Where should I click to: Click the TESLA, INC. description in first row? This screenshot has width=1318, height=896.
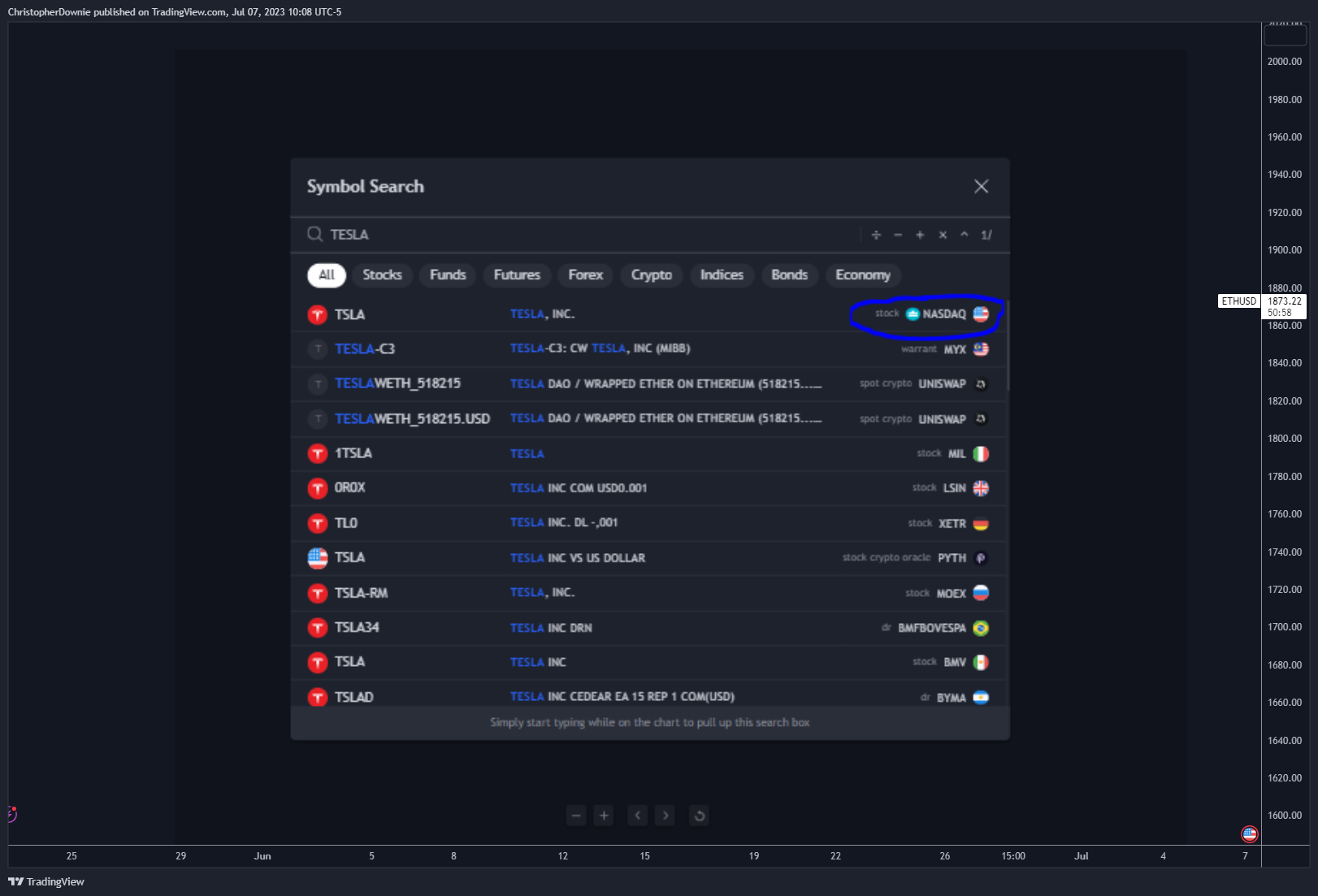(x=542, y=314)
